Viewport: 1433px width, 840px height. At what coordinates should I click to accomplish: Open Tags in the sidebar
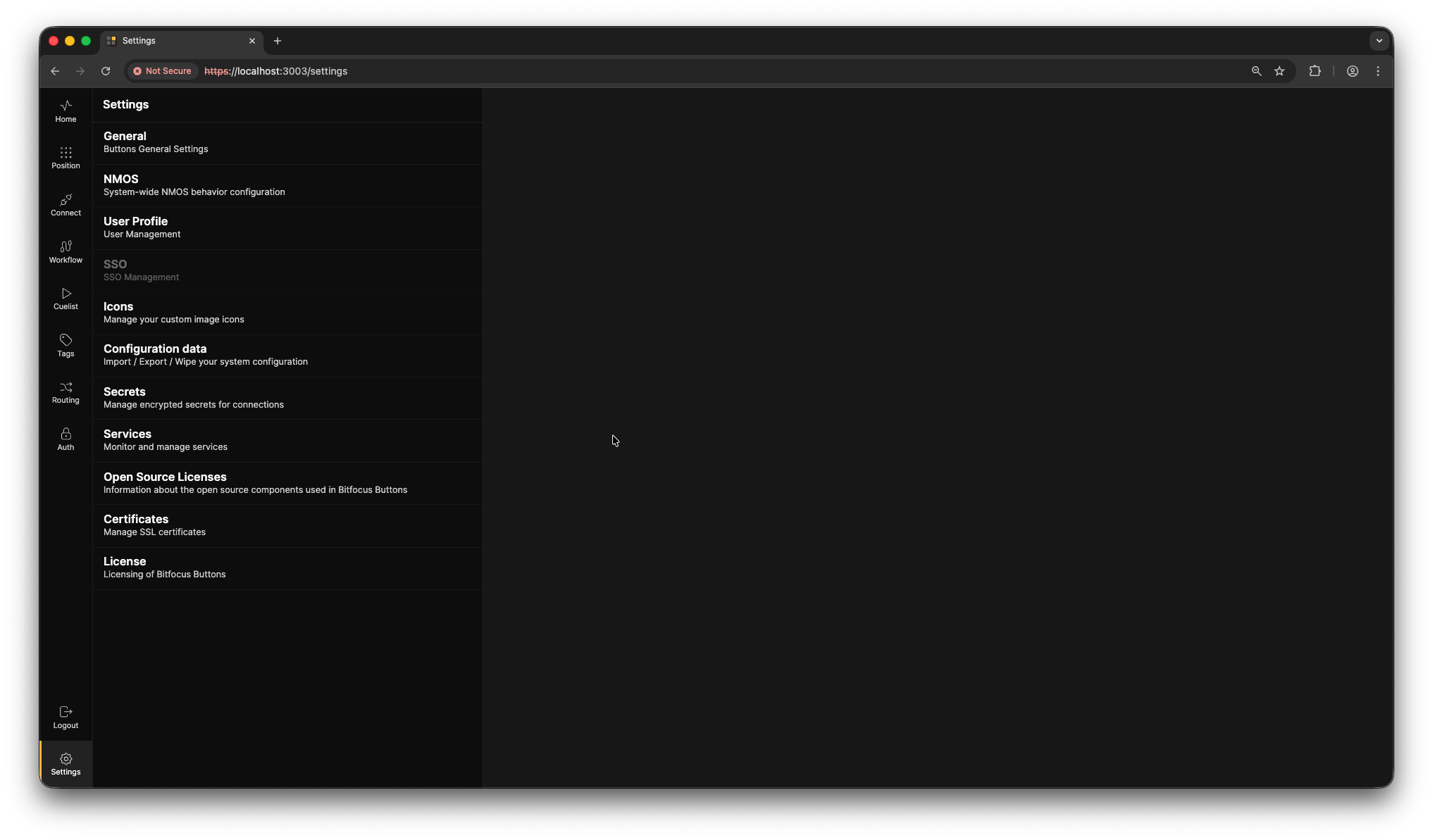pyautogui.click(x=66, y=346)
